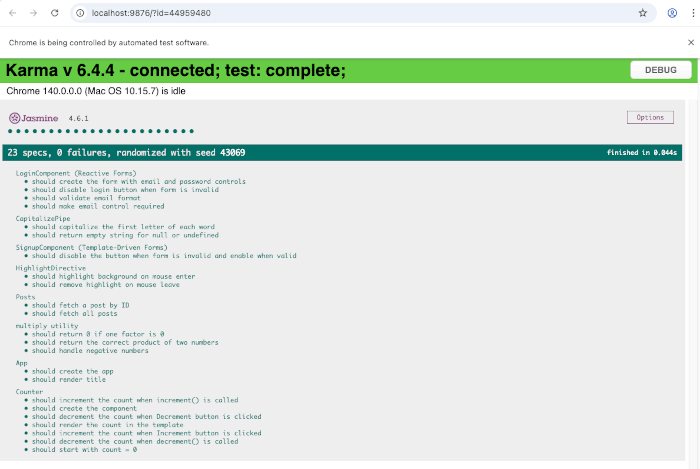Open the multiply utility suite link

pos(47,326)
